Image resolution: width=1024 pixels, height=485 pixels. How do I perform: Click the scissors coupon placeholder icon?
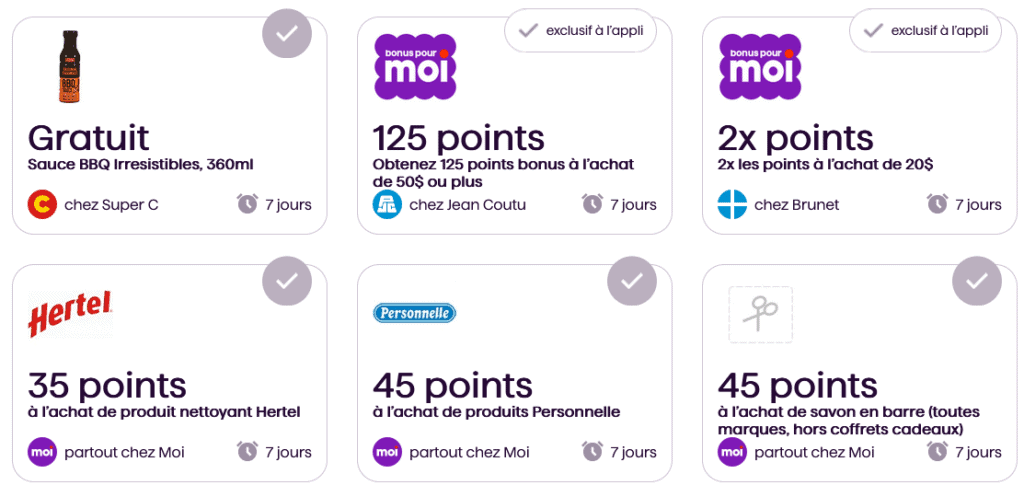(760, 315)
